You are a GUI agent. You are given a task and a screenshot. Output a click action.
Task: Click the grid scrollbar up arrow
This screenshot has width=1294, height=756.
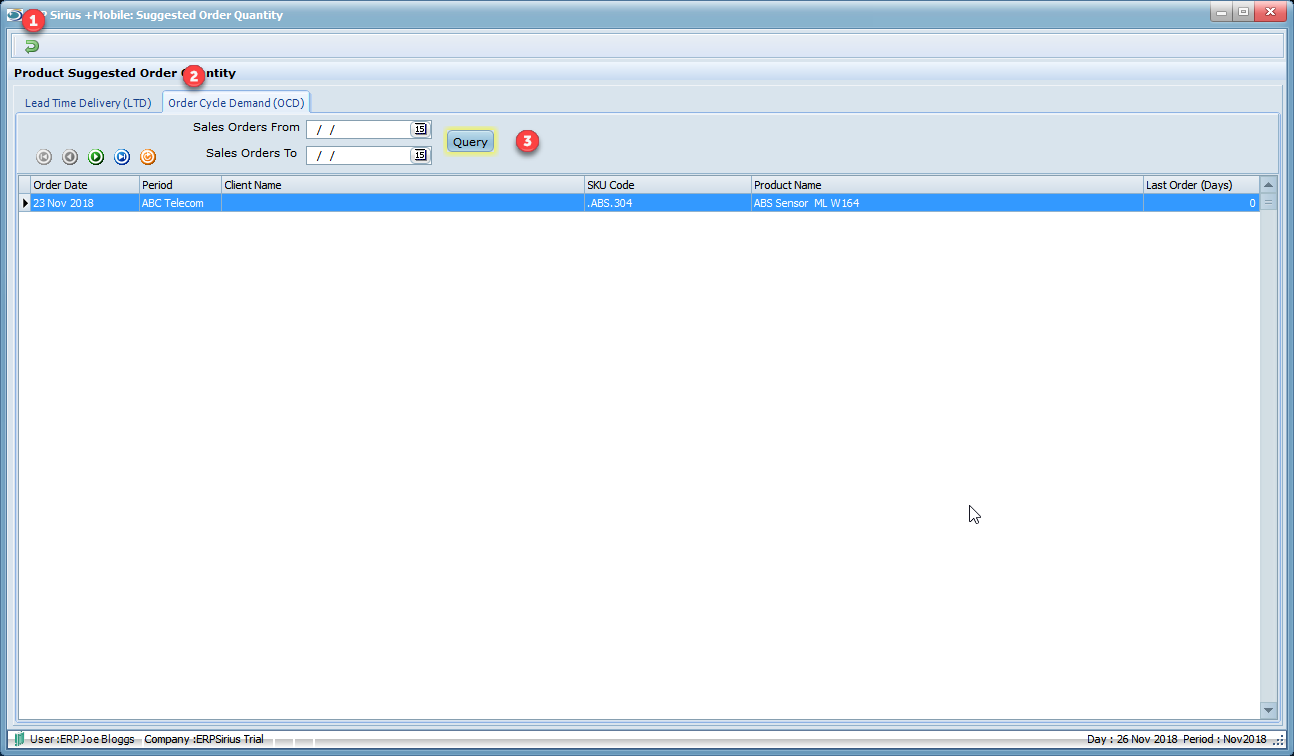tap(1269, 185)
